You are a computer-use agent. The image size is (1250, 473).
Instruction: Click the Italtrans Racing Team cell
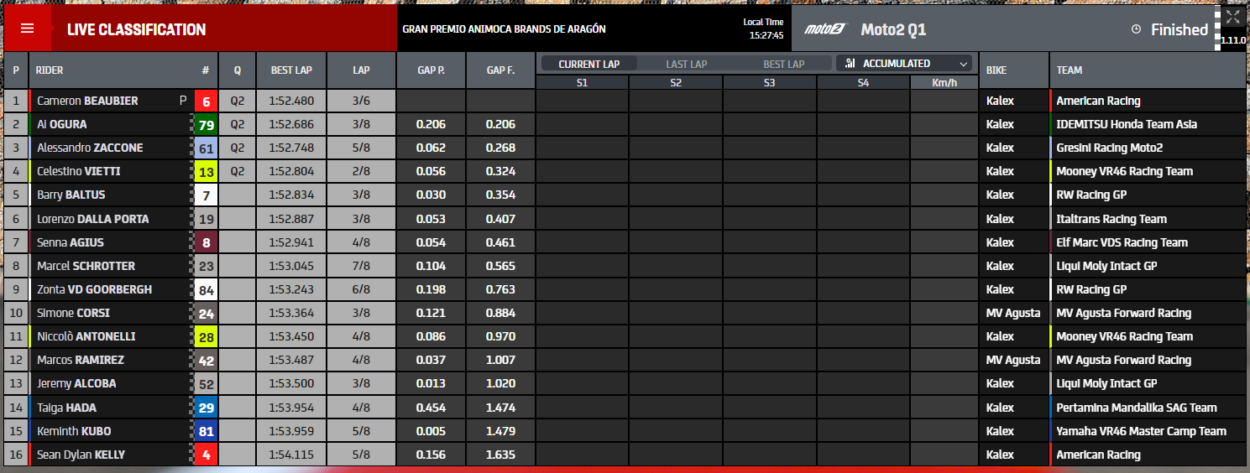[x=1148, y=219]
